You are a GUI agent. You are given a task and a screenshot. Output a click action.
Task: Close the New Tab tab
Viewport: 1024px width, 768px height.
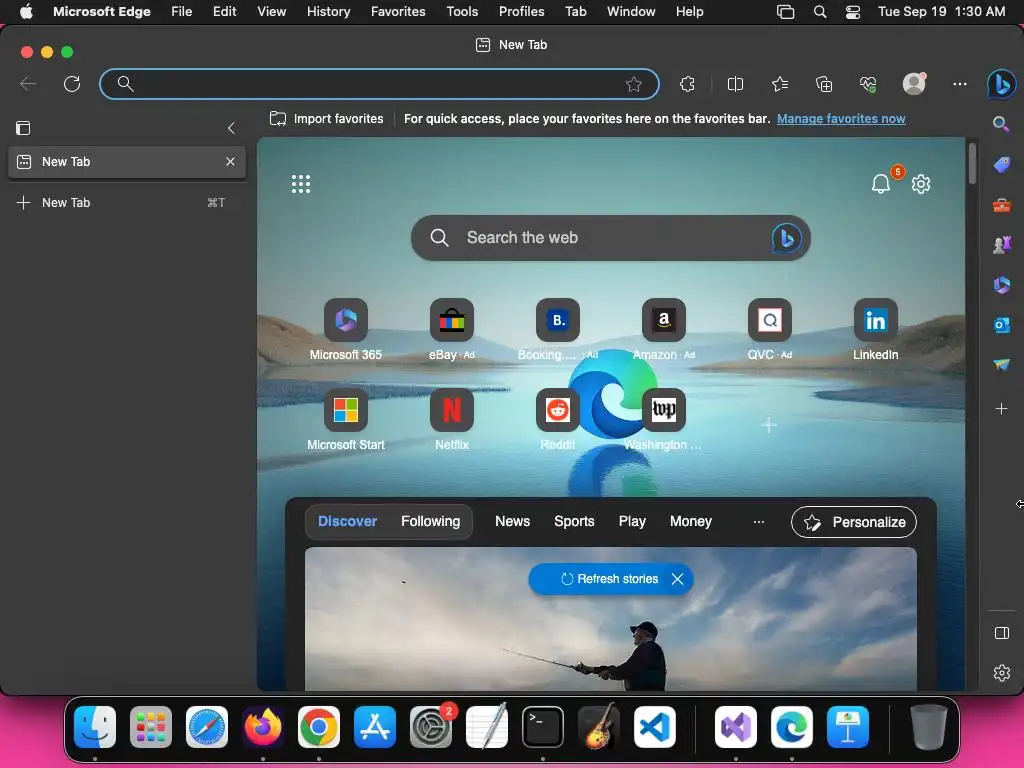click(230, 161)
